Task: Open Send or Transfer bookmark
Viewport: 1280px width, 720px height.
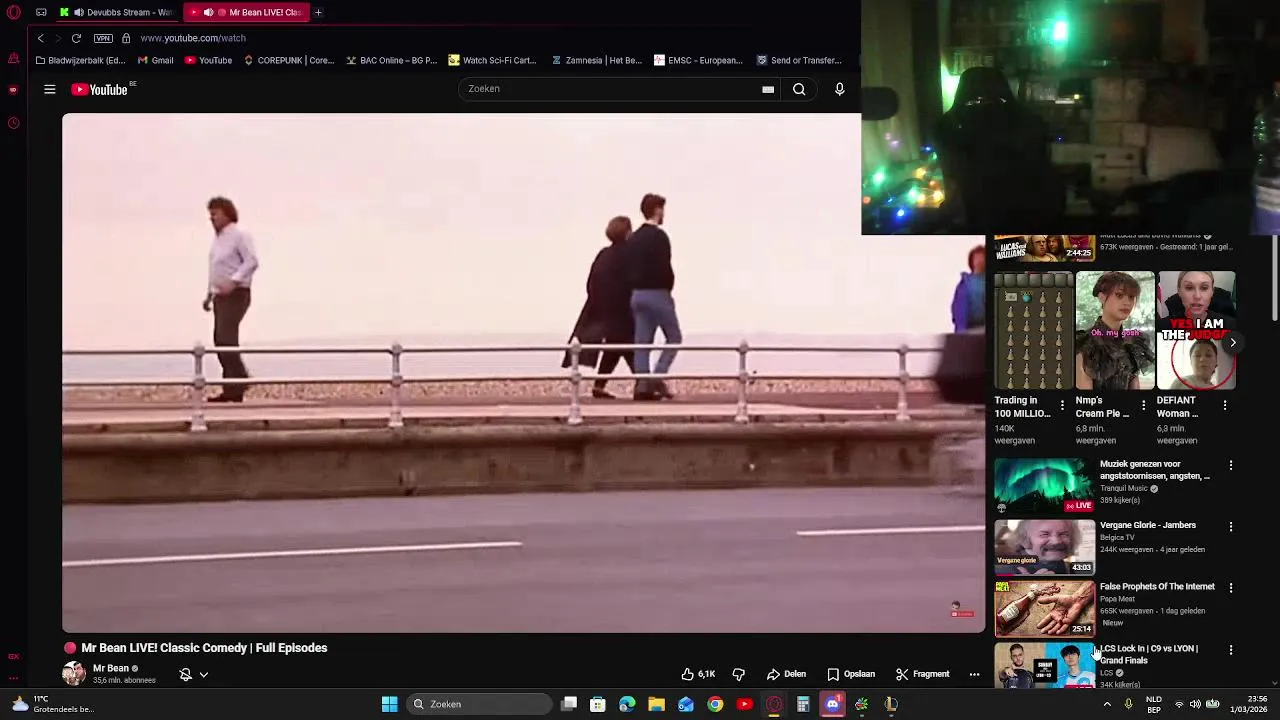Action: point(799,60)
